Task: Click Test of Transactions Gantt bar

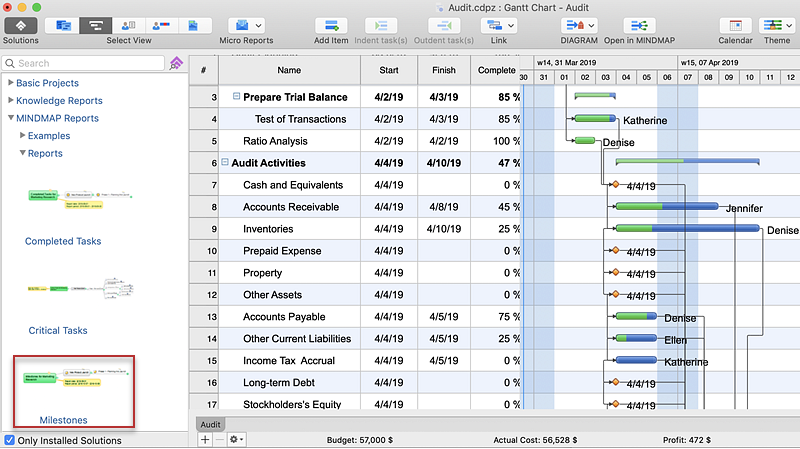Action: [x=595, y=118]
